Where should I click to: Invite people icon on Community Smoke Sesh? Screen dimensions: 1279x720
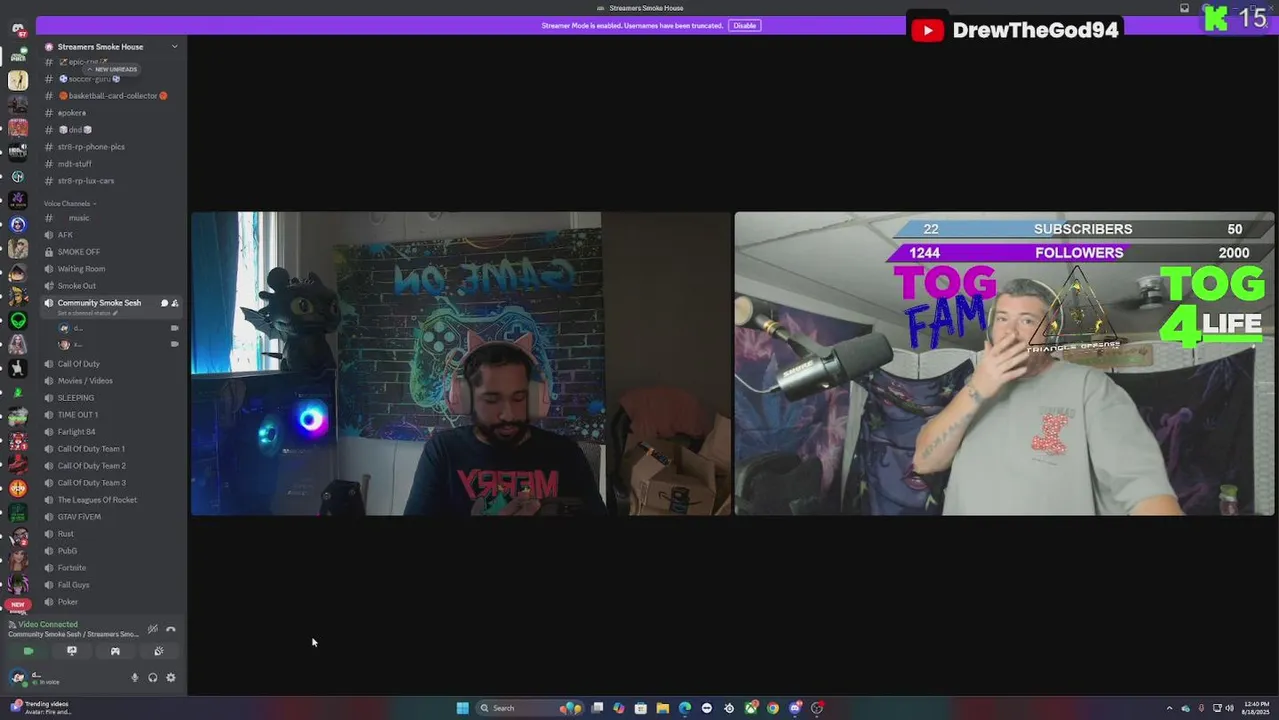tap(175, 303)
